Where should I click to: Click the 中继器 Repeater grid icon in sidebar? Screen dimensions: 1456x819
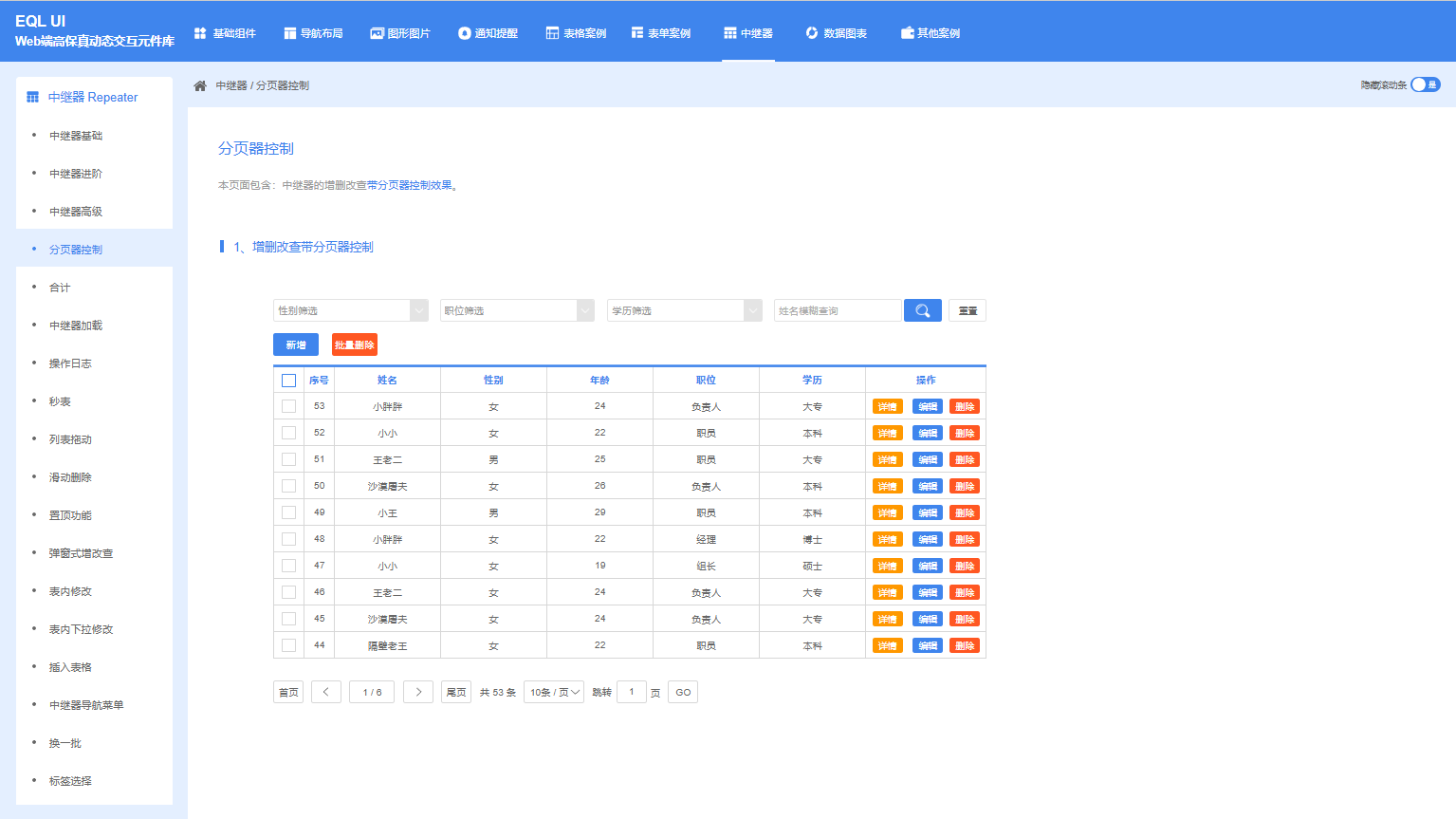(34, 96)
